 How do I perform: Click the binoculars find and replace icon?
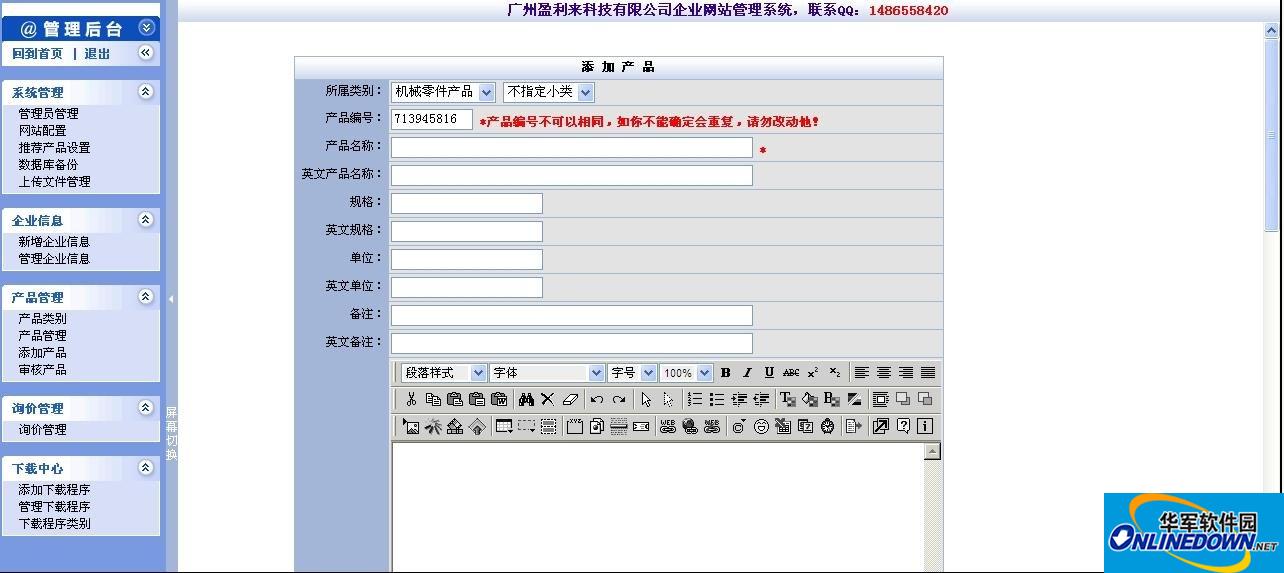click(x=526, y=399)
